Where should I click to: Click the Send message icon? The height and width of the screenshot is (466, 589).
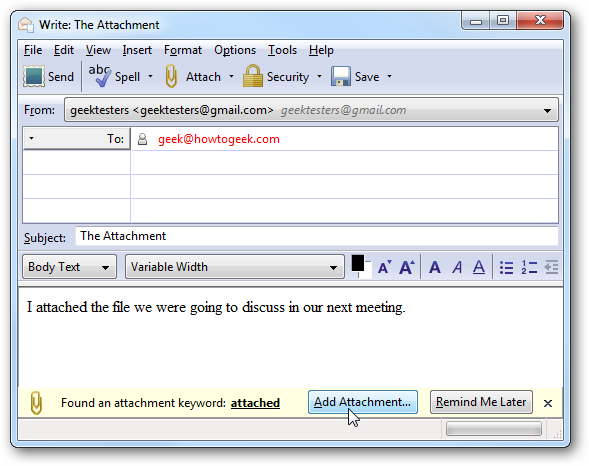pos(34,76)
